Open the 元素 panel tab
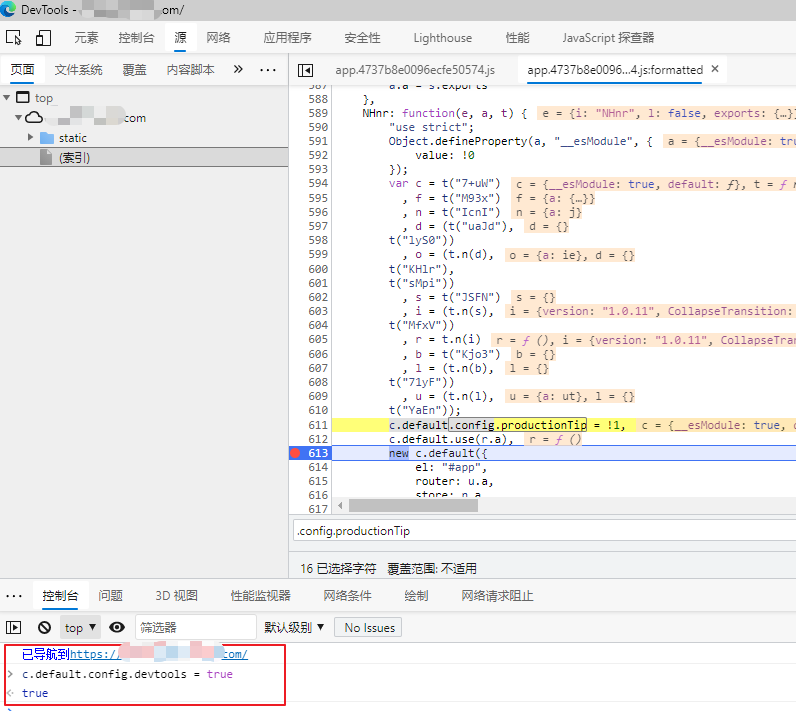796x711 pixels. click(x=86, y=38)
